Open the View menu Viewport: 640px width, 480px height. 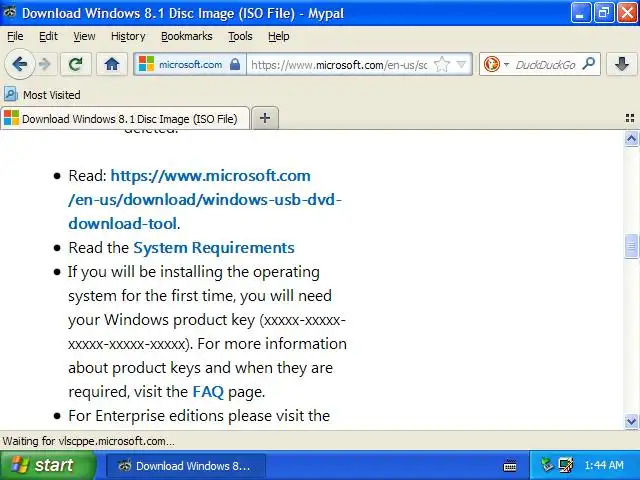pos(84,36)
